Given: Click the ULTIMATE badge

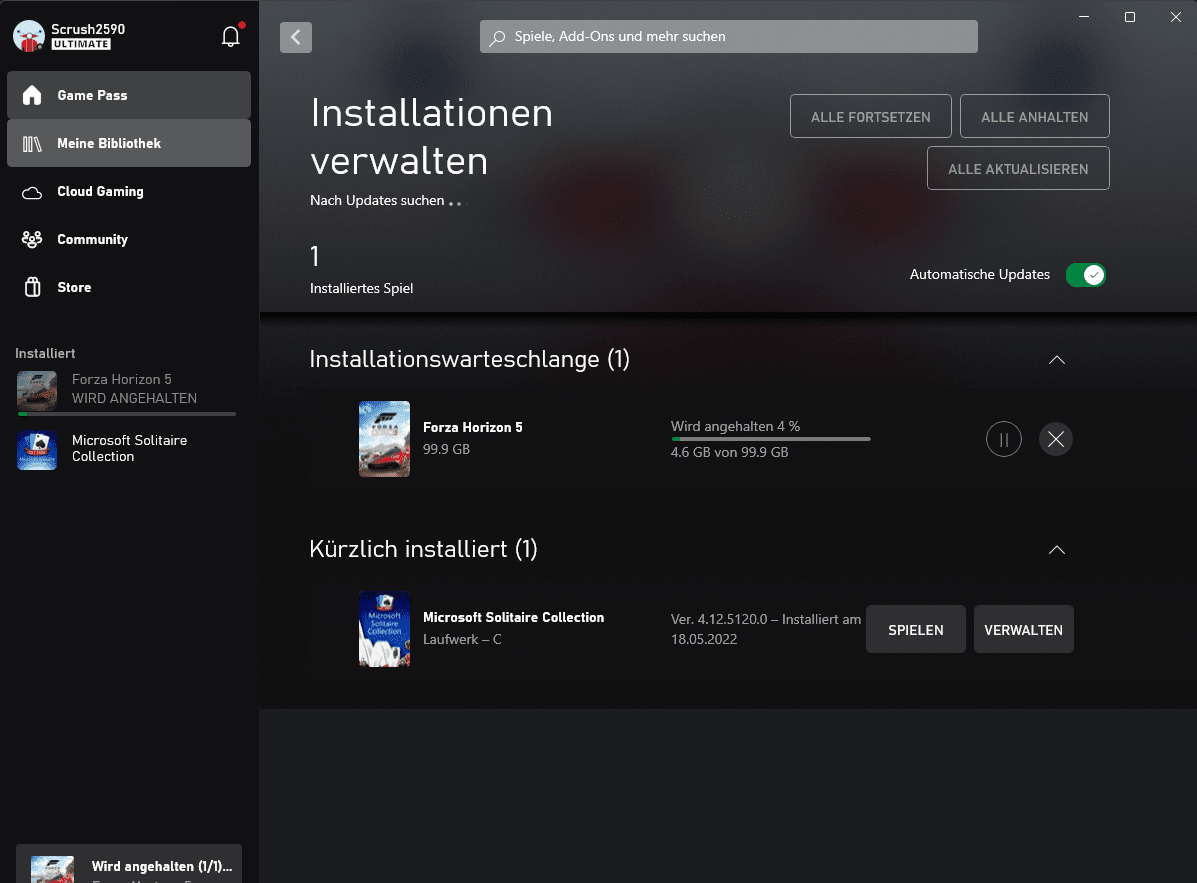Looking at the screenshot, I should click(82, 44).
